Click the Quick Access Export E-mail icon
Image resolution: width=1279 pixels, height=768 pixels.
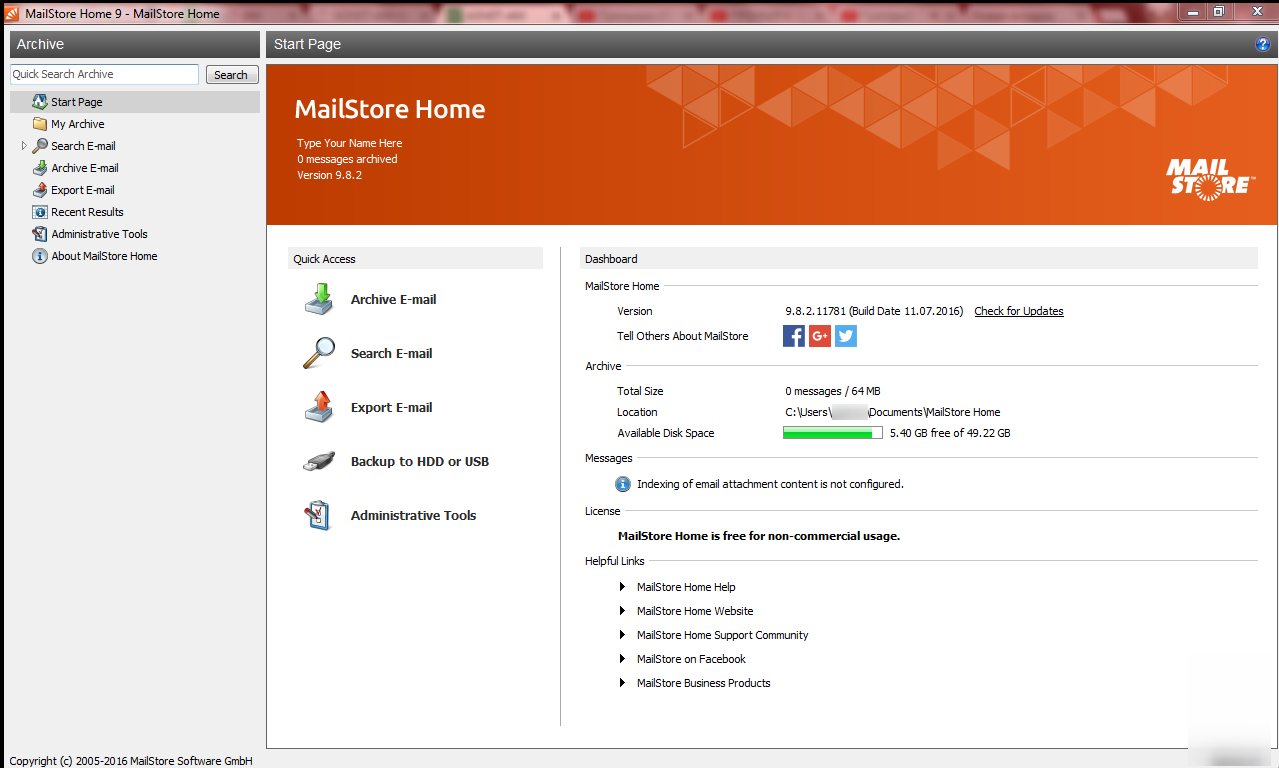[x=319, y=407]
